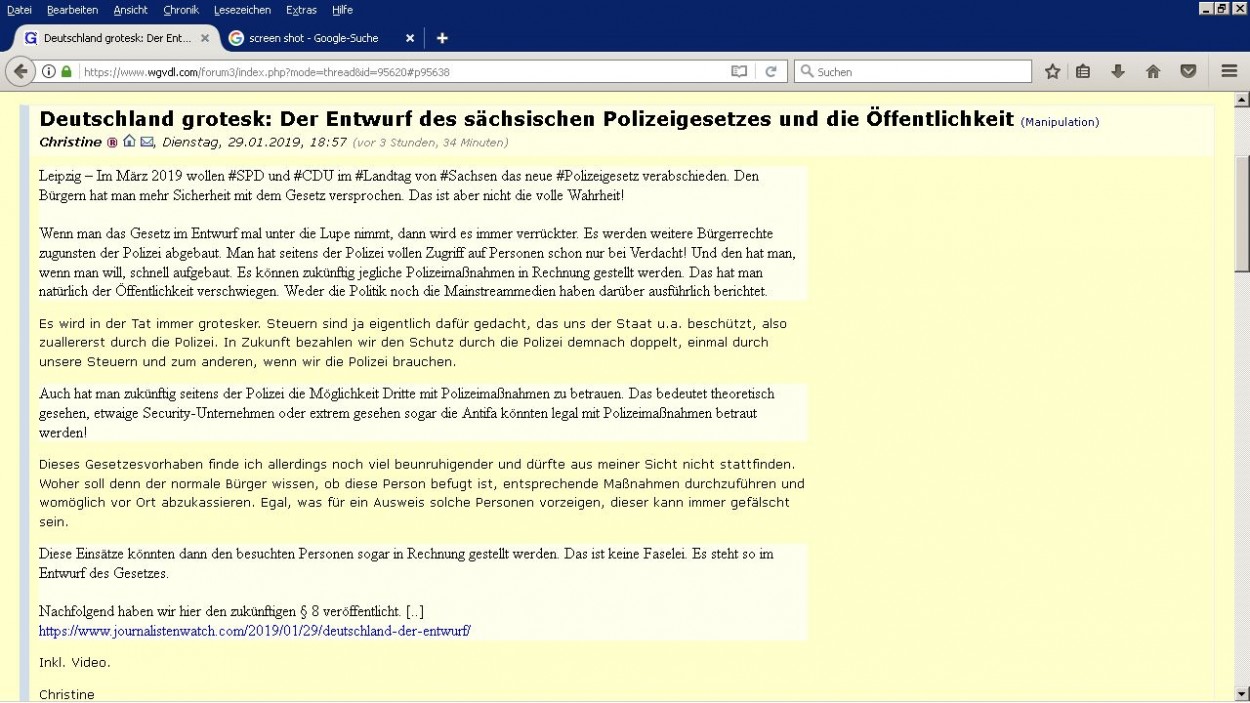Image resolution: width=1250 pixels, height=703 pixels.
Task: Open Christine's profile homepage icon
Action: coord(129,142)
